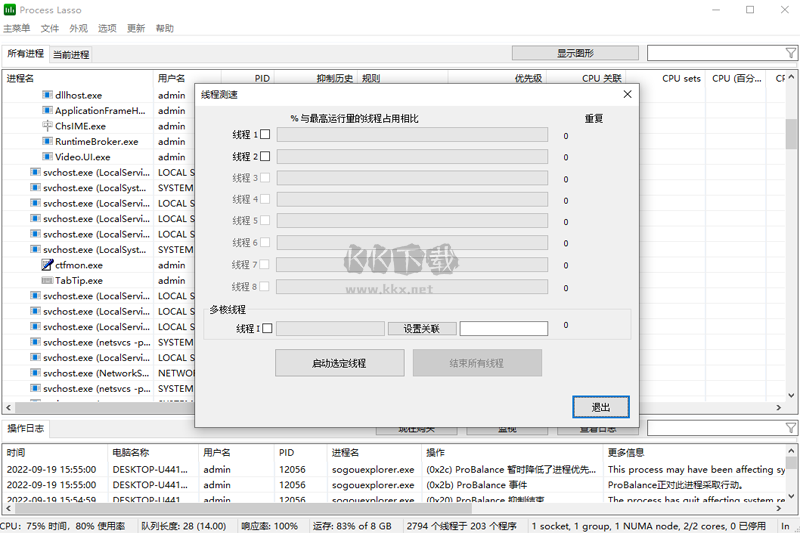This screenshot has width=800, height=533.
Task: Open the 选项 menu
Action: (x=107, y=28)
